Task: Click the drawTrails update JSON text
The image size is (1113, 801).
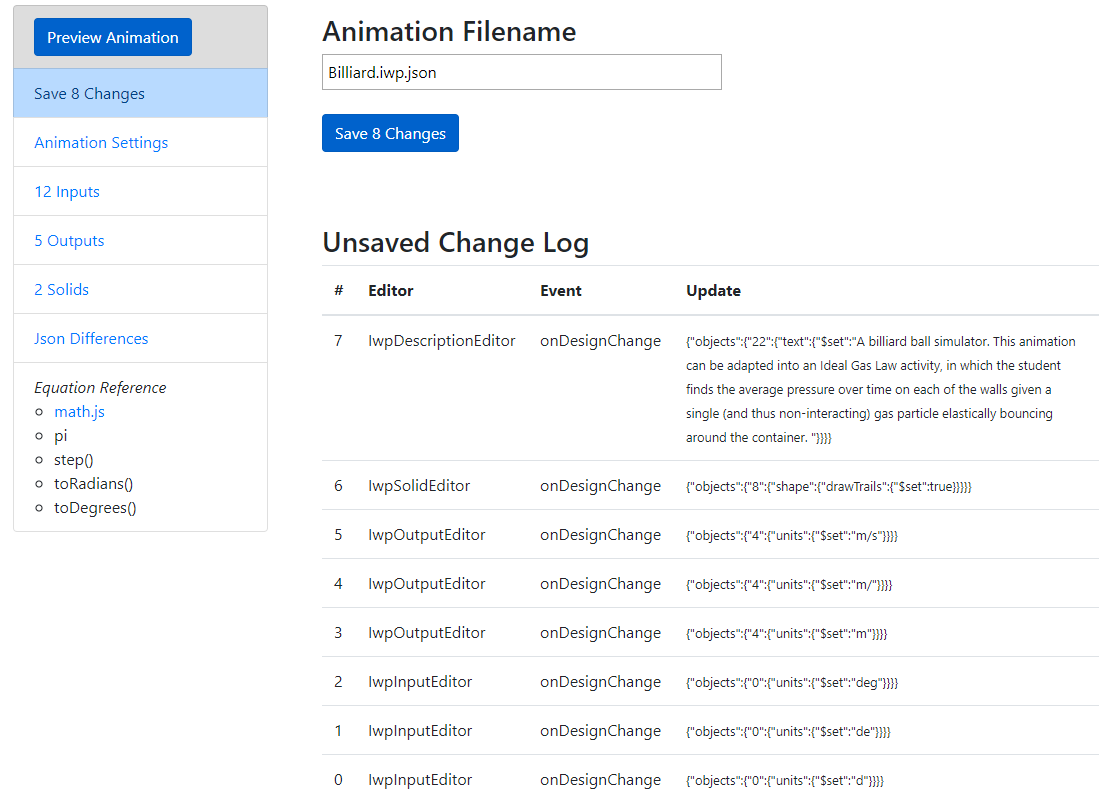Action: tap(828, 486)
